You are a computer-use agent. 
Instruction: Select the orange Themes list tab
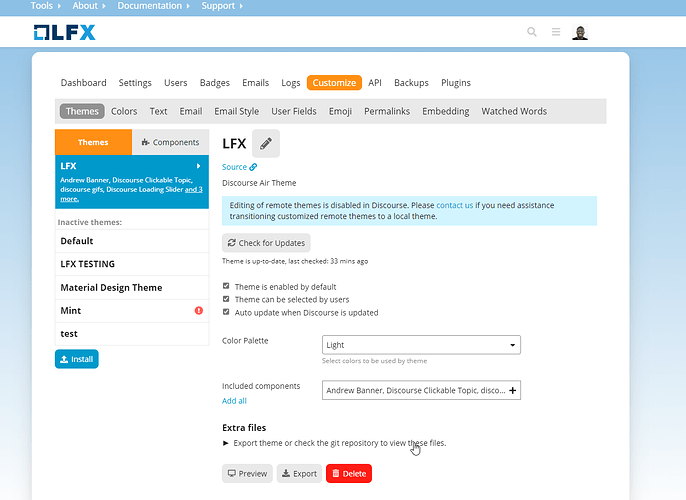(x=93, y=142)
